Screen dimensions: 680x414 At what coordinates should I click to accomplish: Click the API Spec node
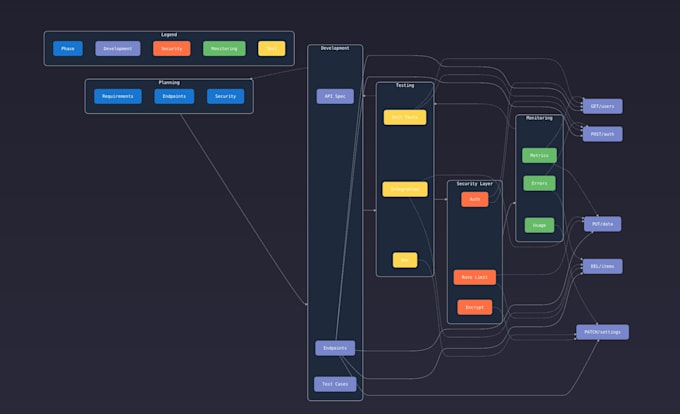(x=335, y=96)
